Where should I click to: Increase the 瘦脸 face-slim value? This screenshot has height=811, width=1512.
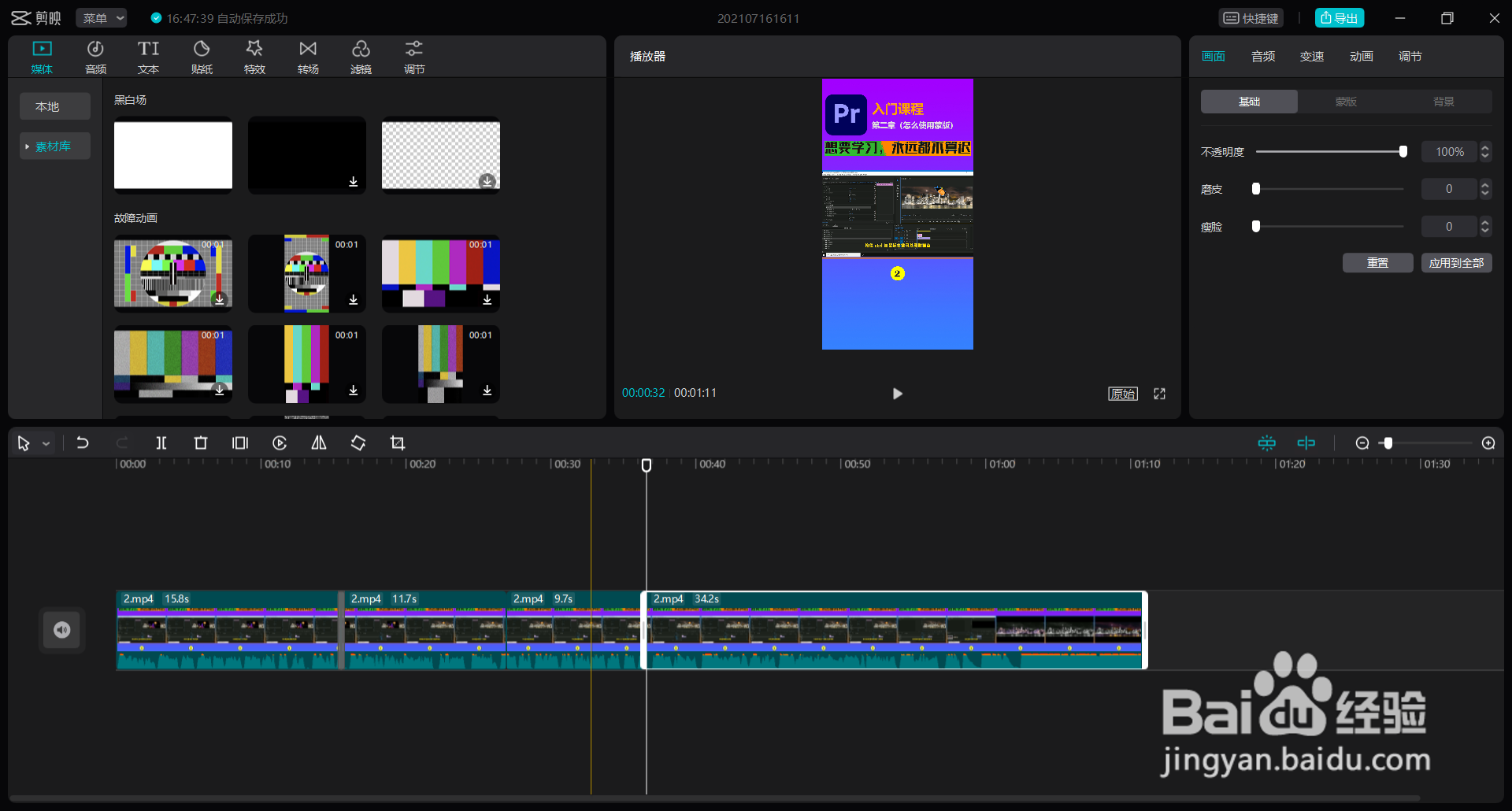click(x=1485, y=223)
